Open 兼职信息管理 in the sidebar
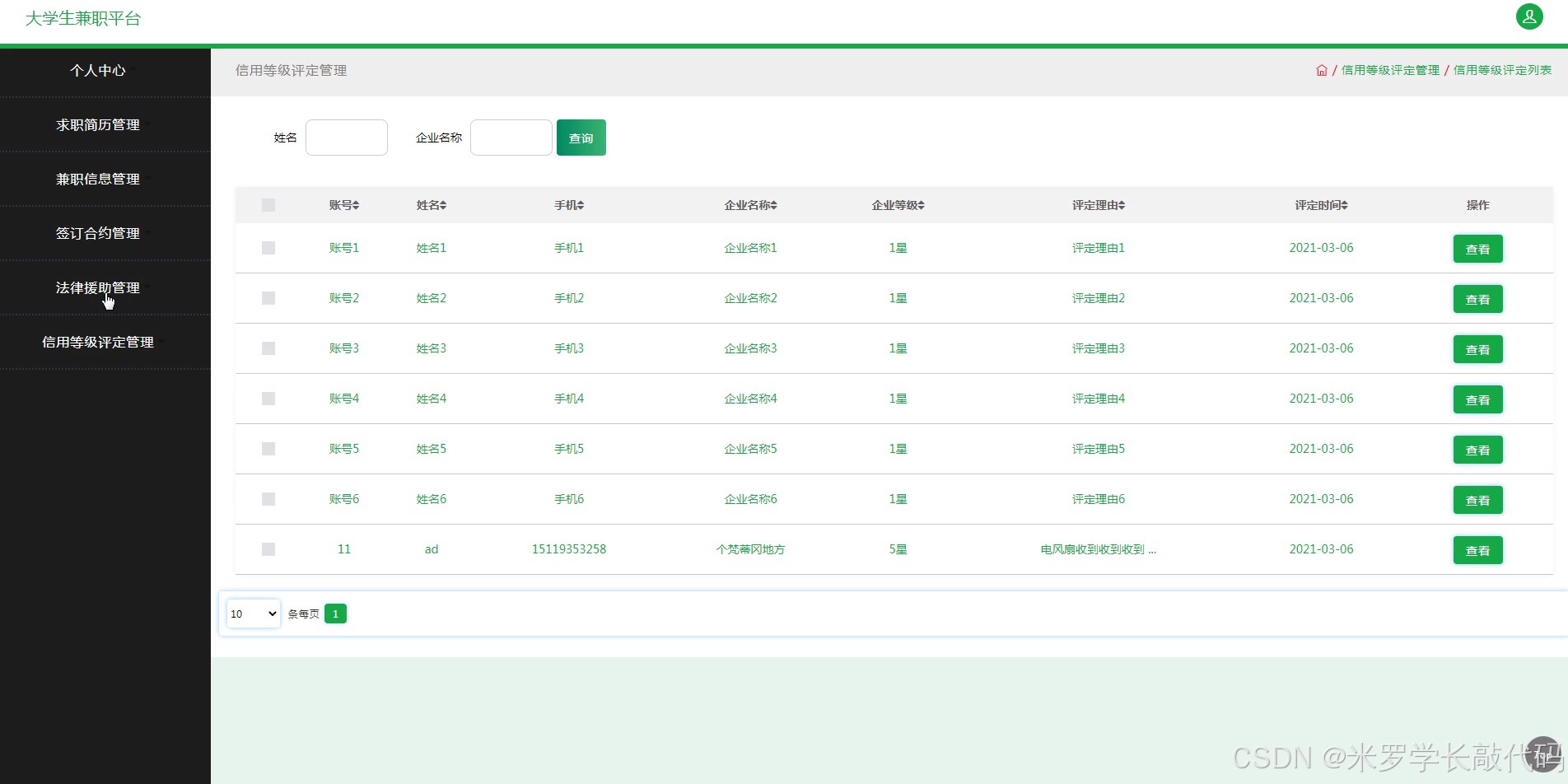Image resolution: width=1568 pixels, height=784 pixels. click(x=98, y=180)
